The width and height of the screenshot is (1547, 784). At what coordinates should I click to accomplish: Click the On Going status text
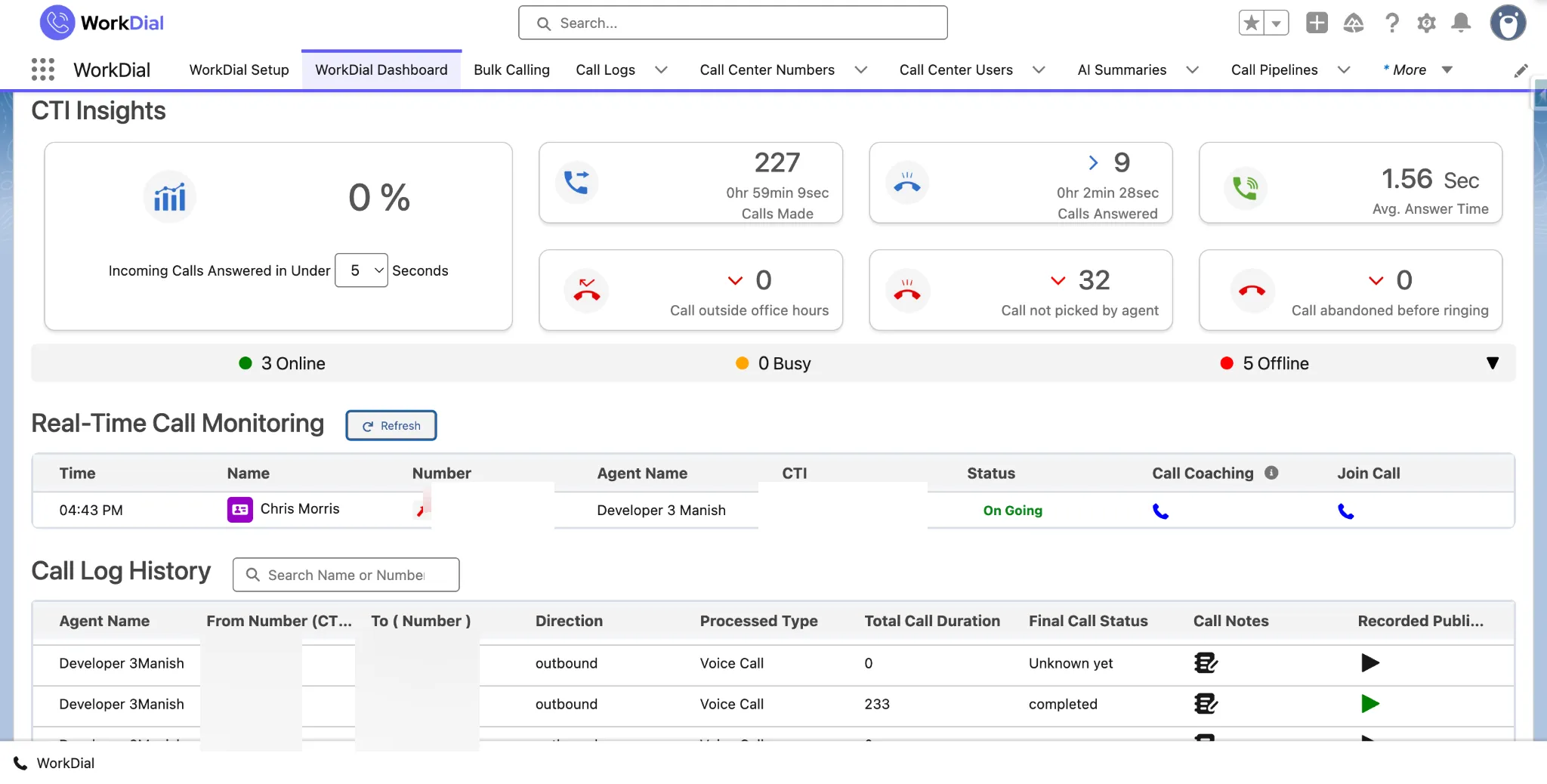coord(1012,511)
